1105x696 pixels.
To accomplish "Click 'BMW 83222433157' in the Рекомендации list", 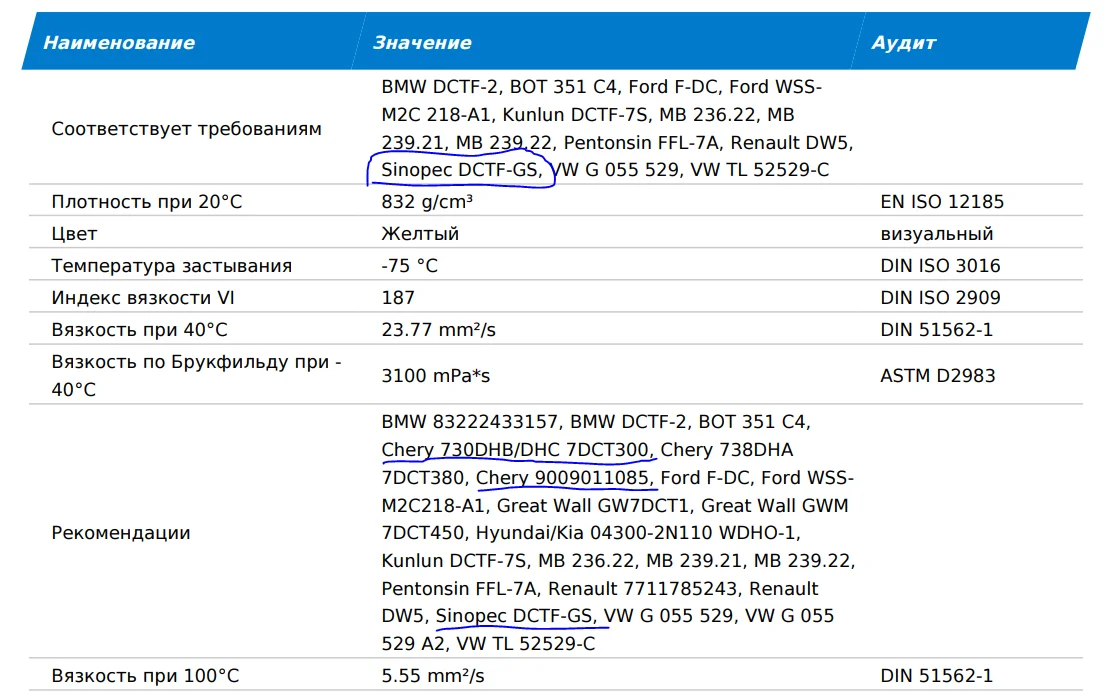I will click(x=469, y=422).
